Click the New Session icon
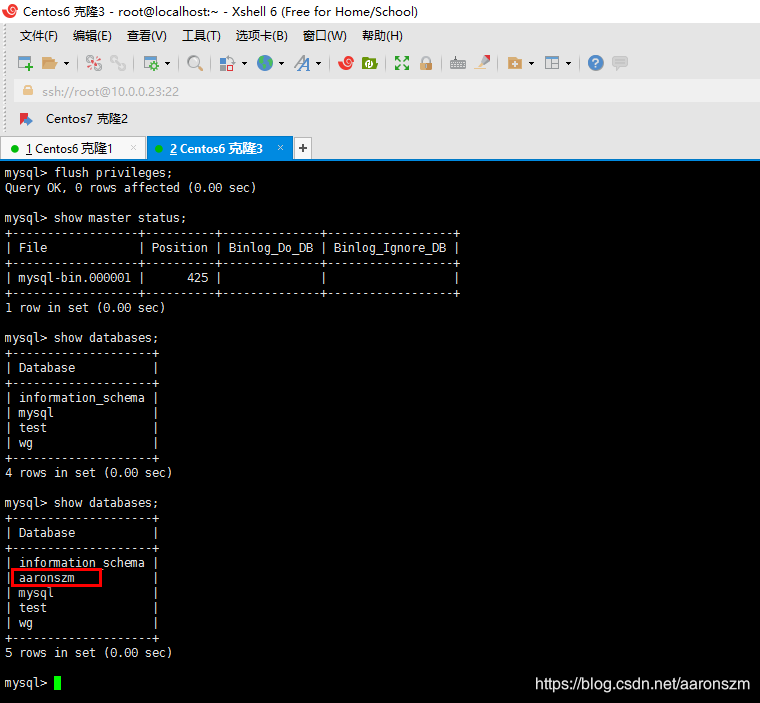Screen dimensions: 760x703 coord(25,63)
